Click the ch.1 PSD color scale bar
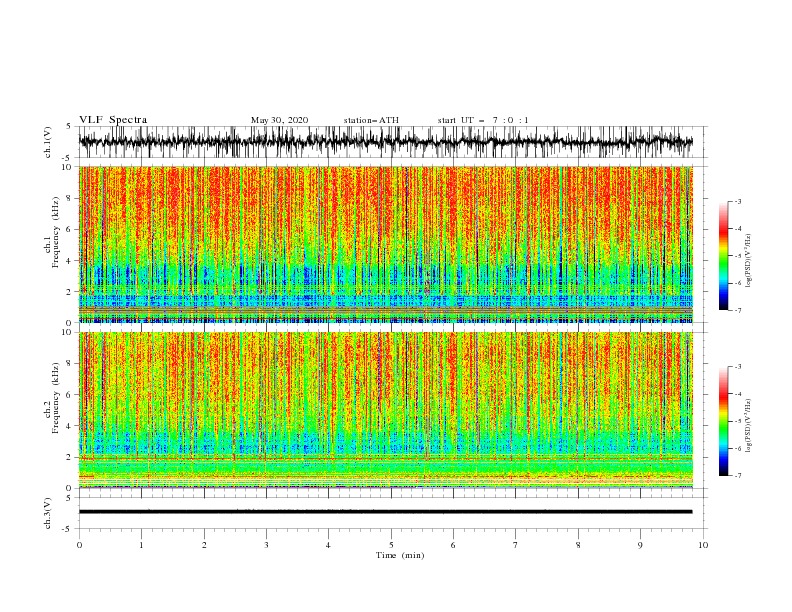 [x=723, y=256]
